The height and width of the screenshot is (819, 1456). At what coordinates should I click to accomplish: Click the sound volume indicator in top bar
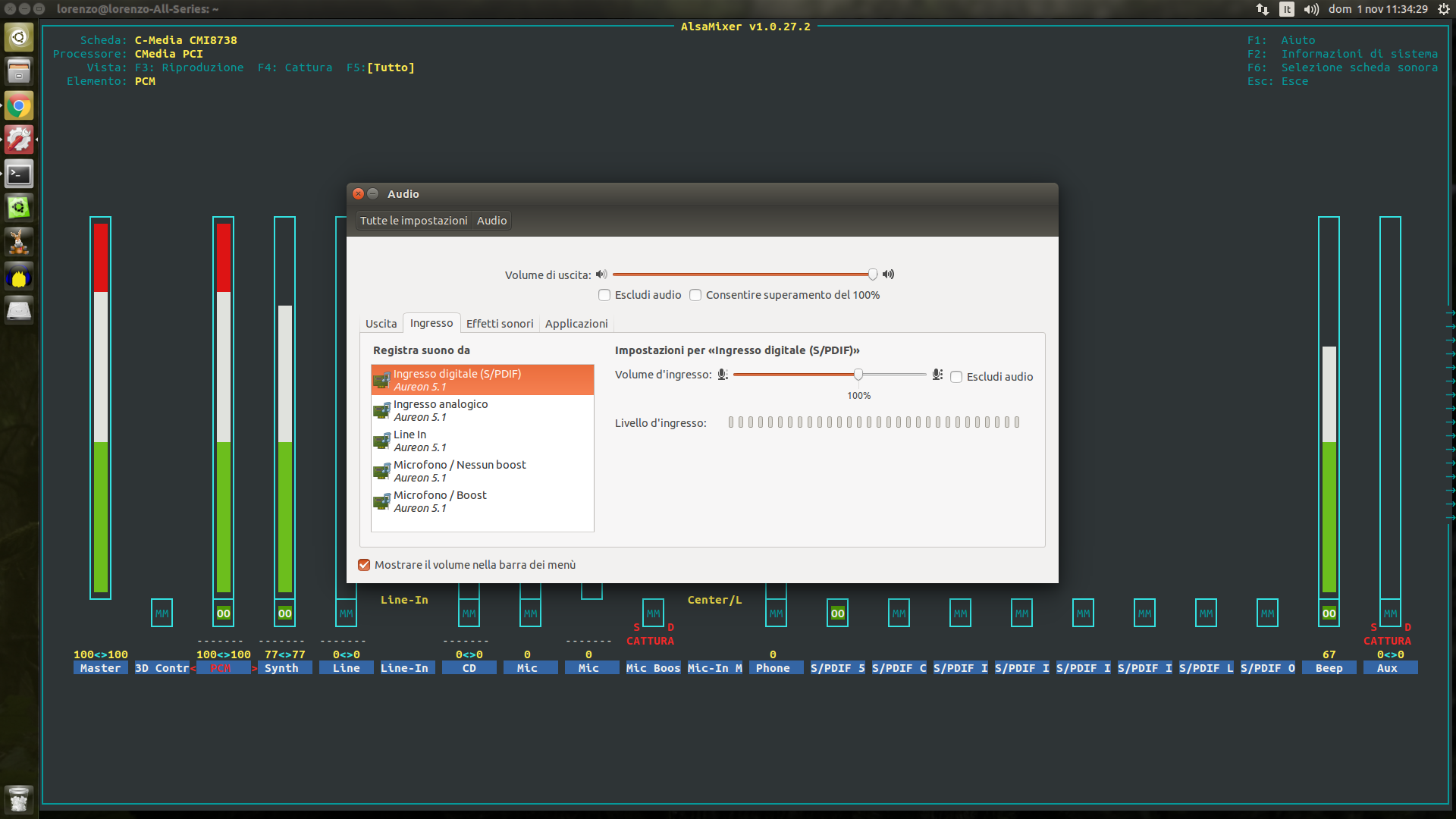[x=1311, y=9]
